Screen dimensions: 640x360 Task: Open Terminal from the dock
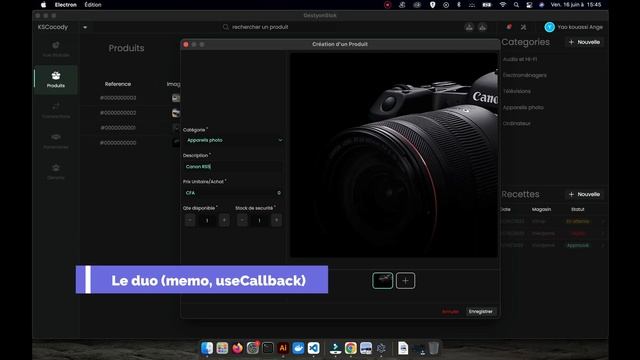[268, 348]
